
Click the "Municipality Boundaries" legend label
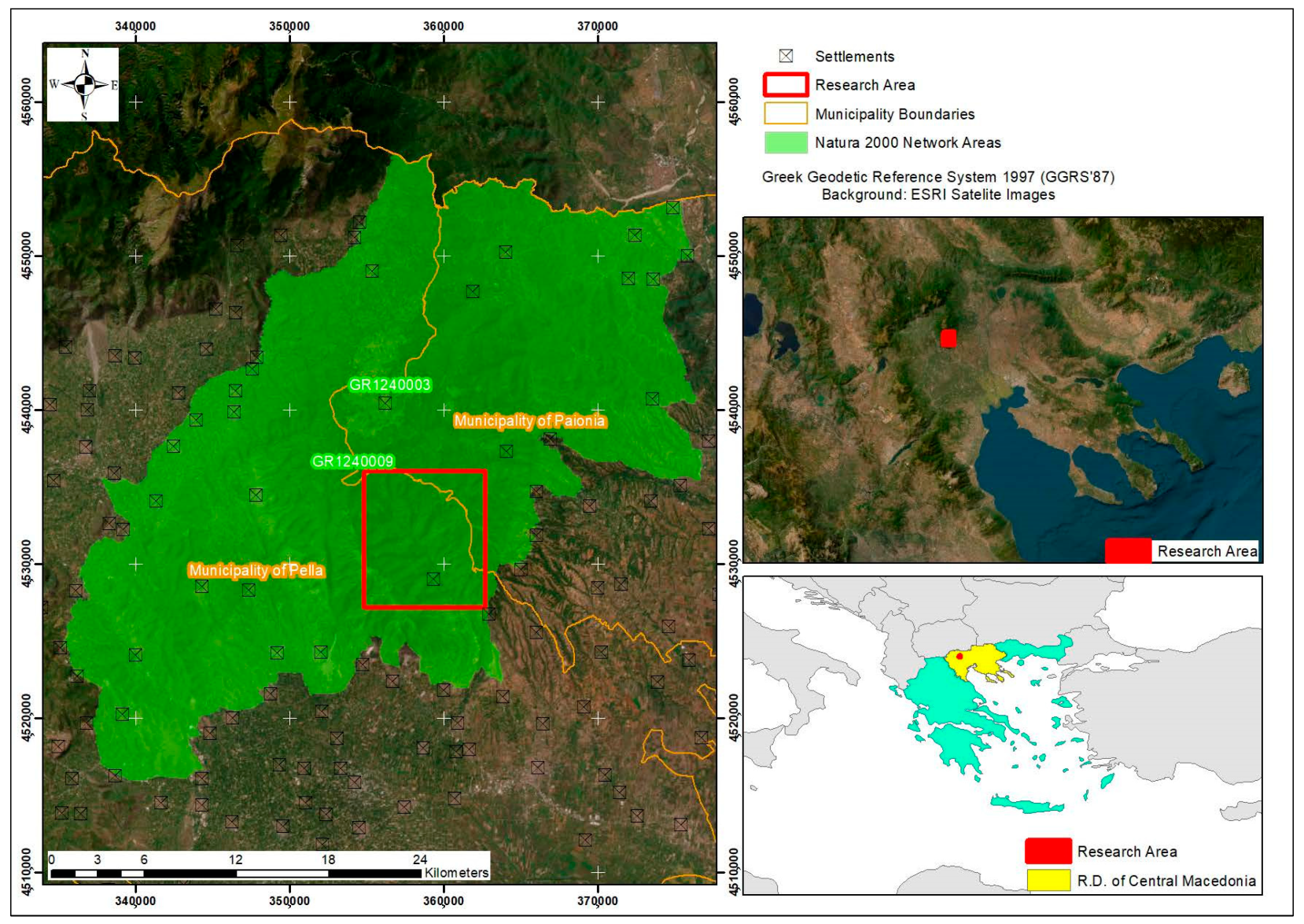tap(894, 114)
